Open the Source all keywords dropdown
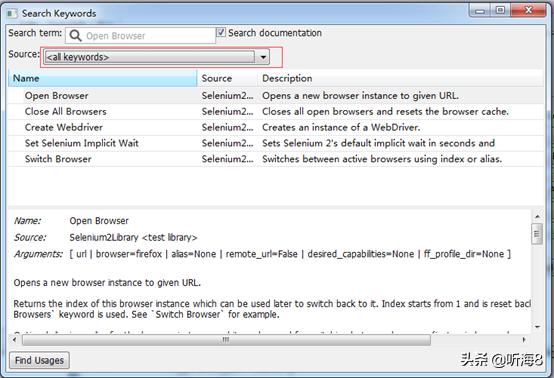This screenshot has height=378, width=554. (x=157, y=57)
